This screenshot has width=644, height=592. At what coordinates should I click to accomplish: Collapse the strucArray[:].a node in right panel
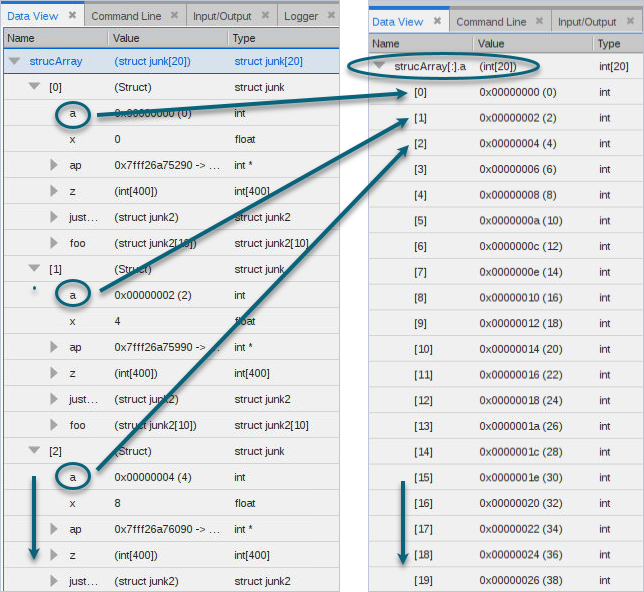[380, 67]
